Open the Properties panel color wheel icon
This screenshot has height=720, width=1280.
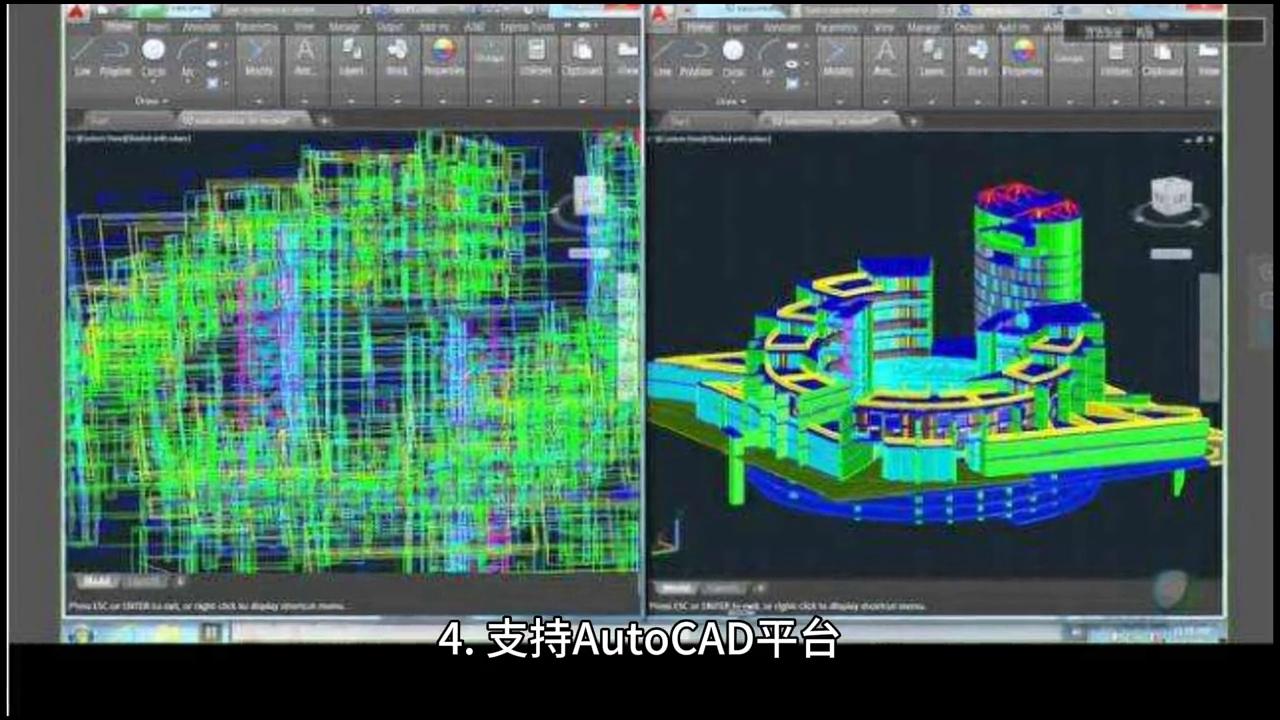pos(443,50)
